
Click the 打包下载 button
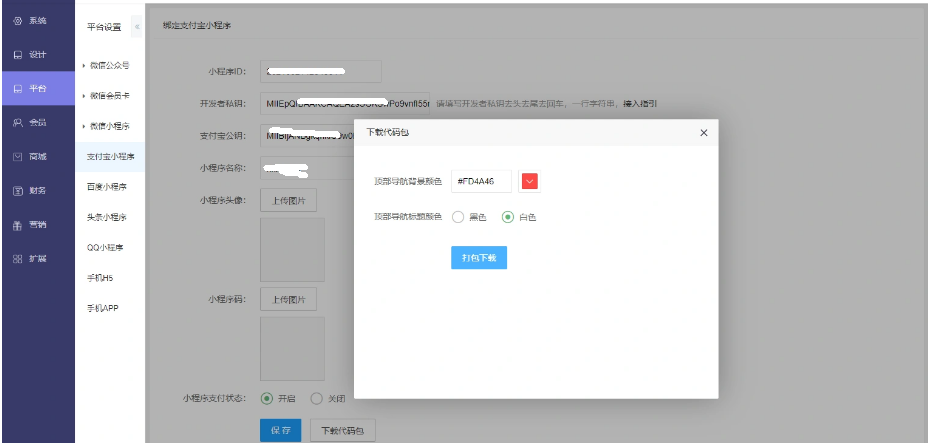(479, 257)
